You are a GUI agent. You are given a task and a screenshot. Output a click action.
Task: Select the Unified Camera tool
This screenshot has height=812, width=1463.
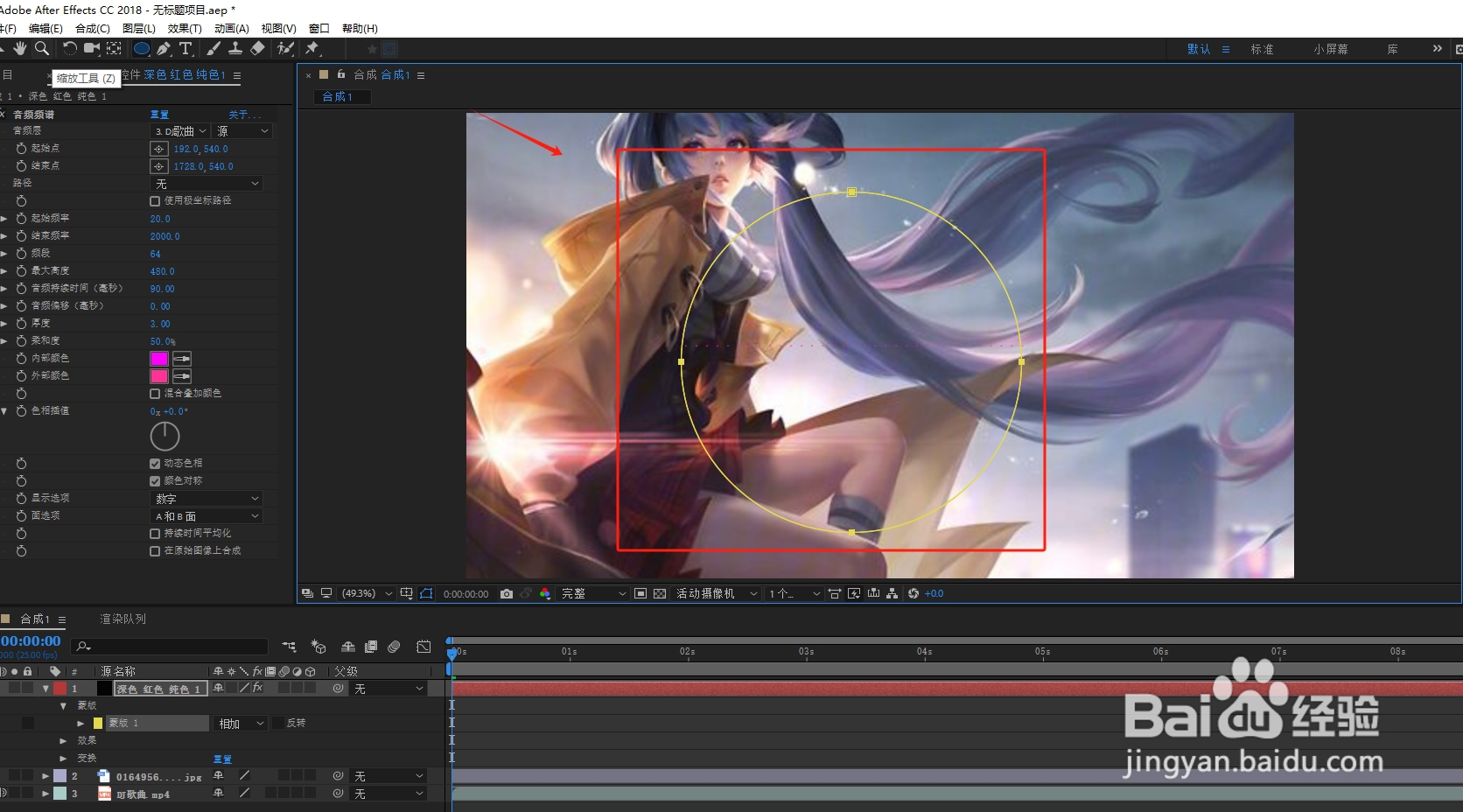(92, 48)
